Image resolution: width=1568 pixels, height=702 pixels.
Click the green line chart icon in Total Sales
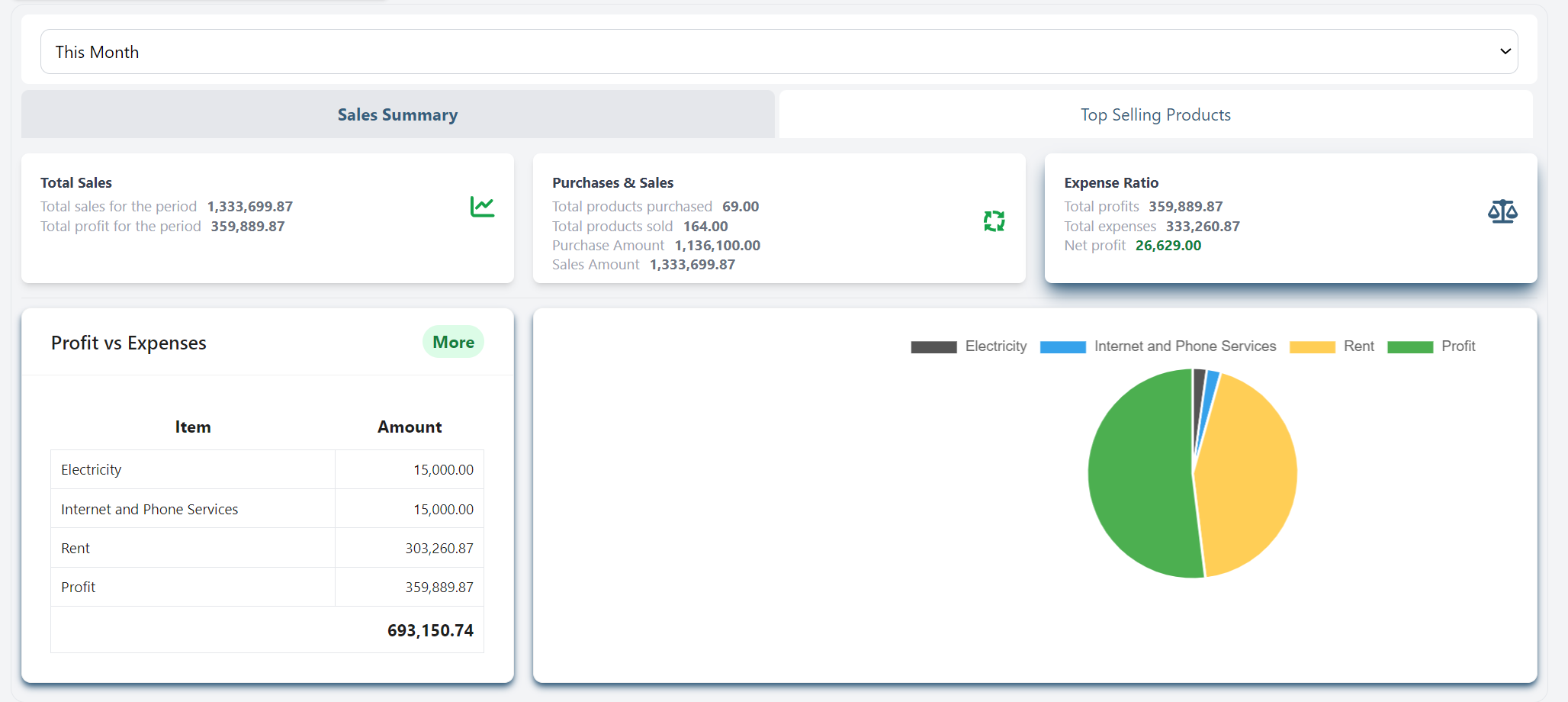coord(482,207)
